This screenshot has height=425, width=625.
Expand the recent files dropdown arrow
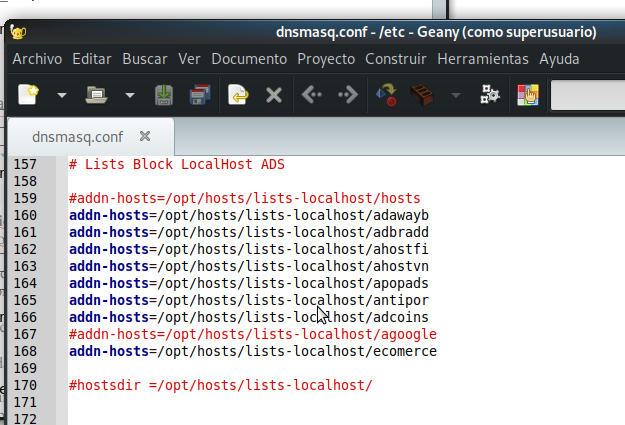[x=130, y=95]
